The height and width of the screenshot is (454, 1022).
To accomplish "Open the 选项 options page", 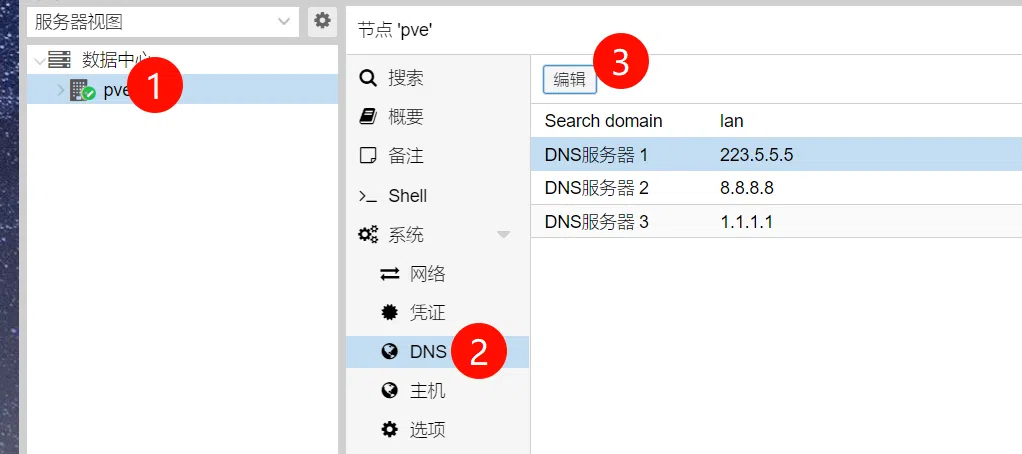I will click(x=427, y=430).
